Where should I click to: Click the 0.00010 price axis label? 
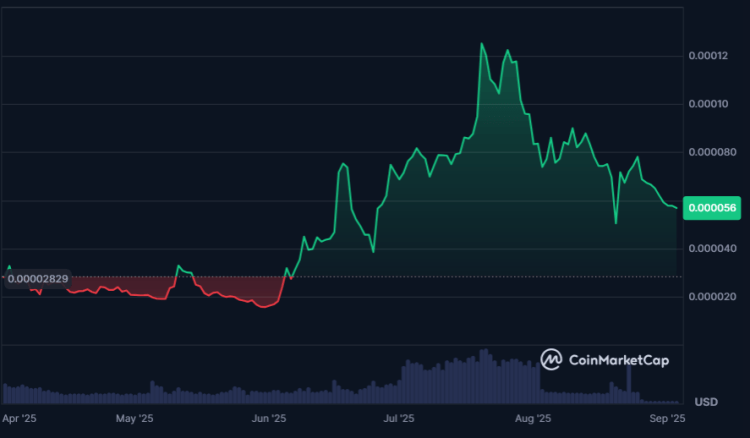(712, 104)
